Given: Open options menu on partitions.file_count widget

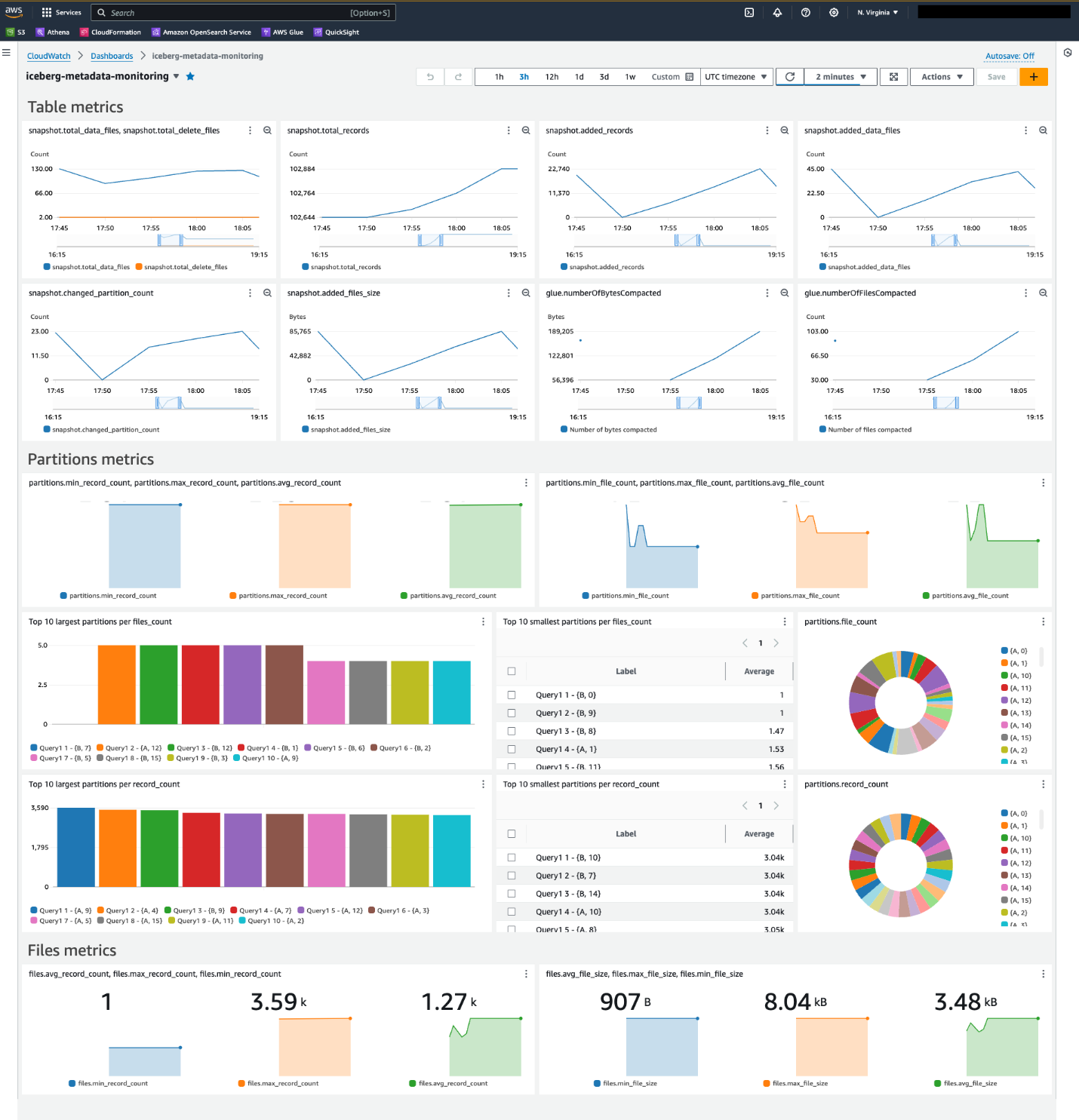Looking at the screenshot, I should click(x=1044, y=621).
